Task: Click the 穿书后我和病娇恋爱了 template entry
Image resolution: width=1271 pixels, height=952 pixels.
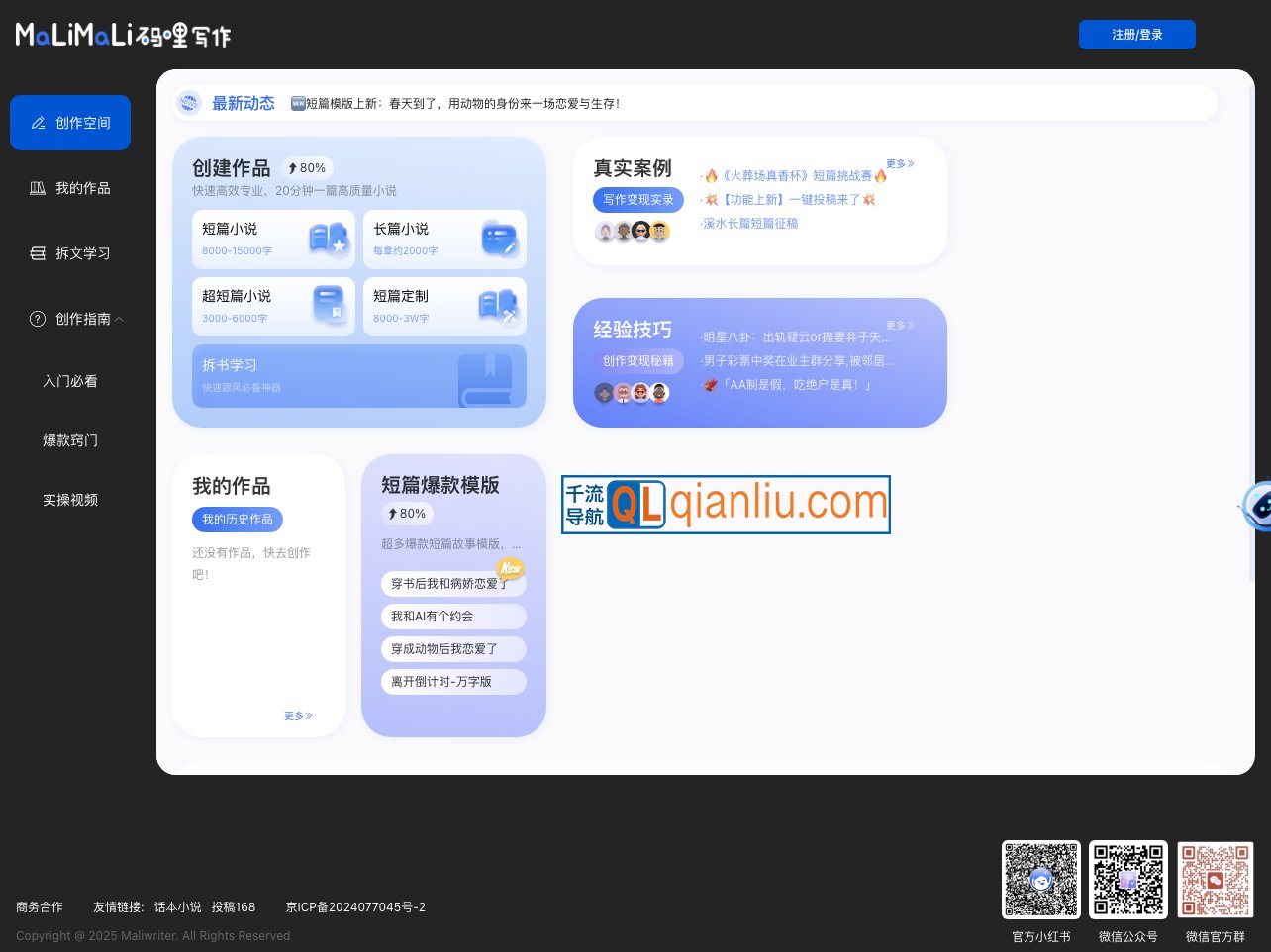Action: pyautogui.click(x=452, y=584)
